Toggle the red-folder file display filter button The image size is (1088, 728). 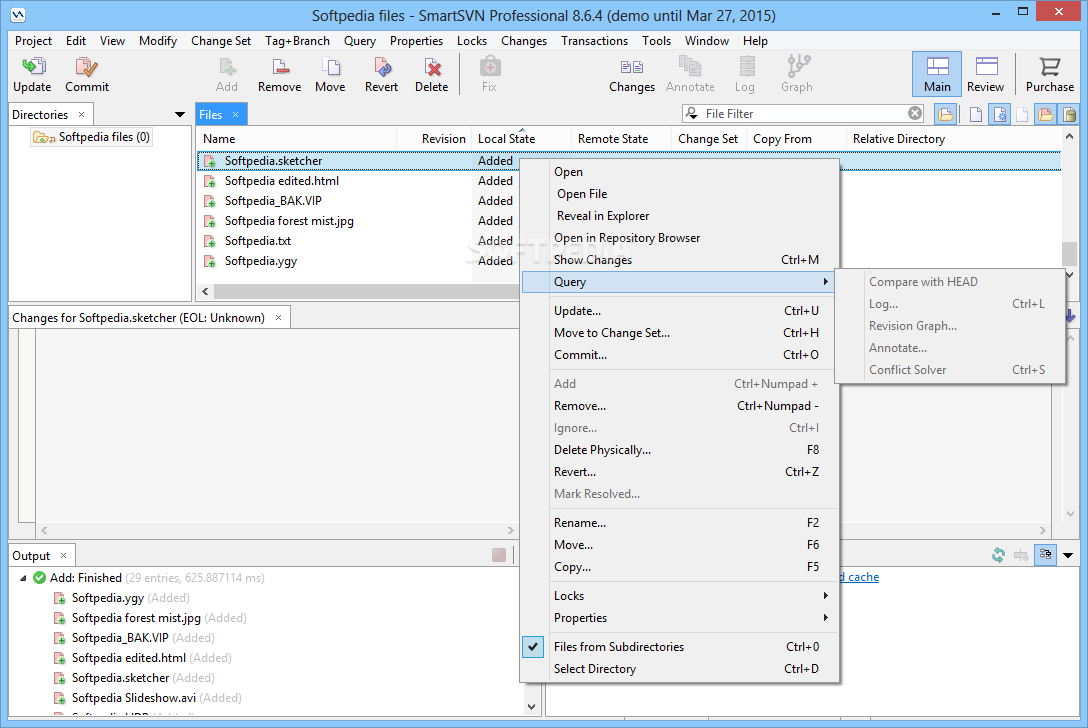click(x=1046, y=114)
